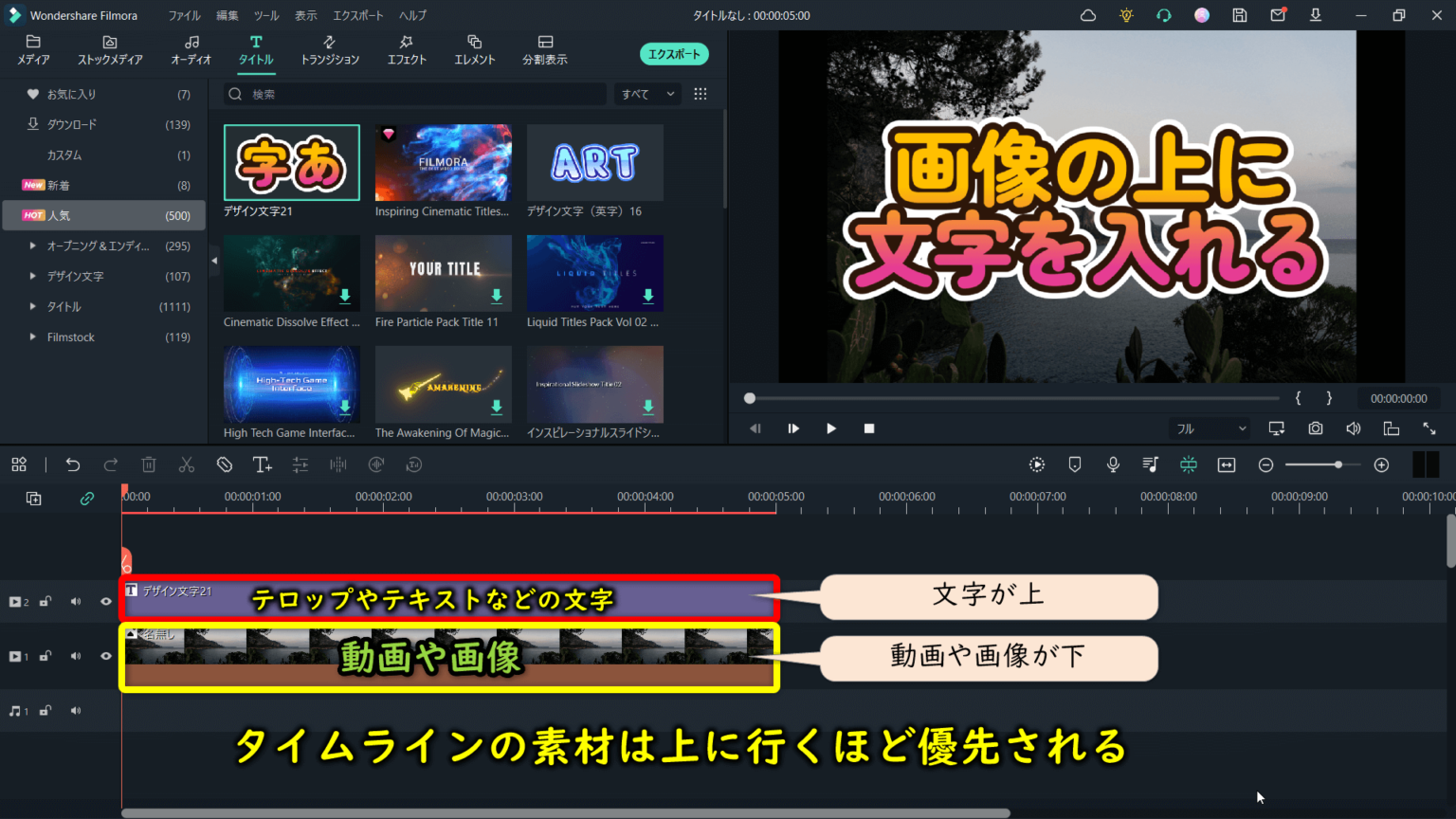Select the Fire Particle Pack Title thumbnail
This screenshot has height=819, width=1456.
pos(443,273)
